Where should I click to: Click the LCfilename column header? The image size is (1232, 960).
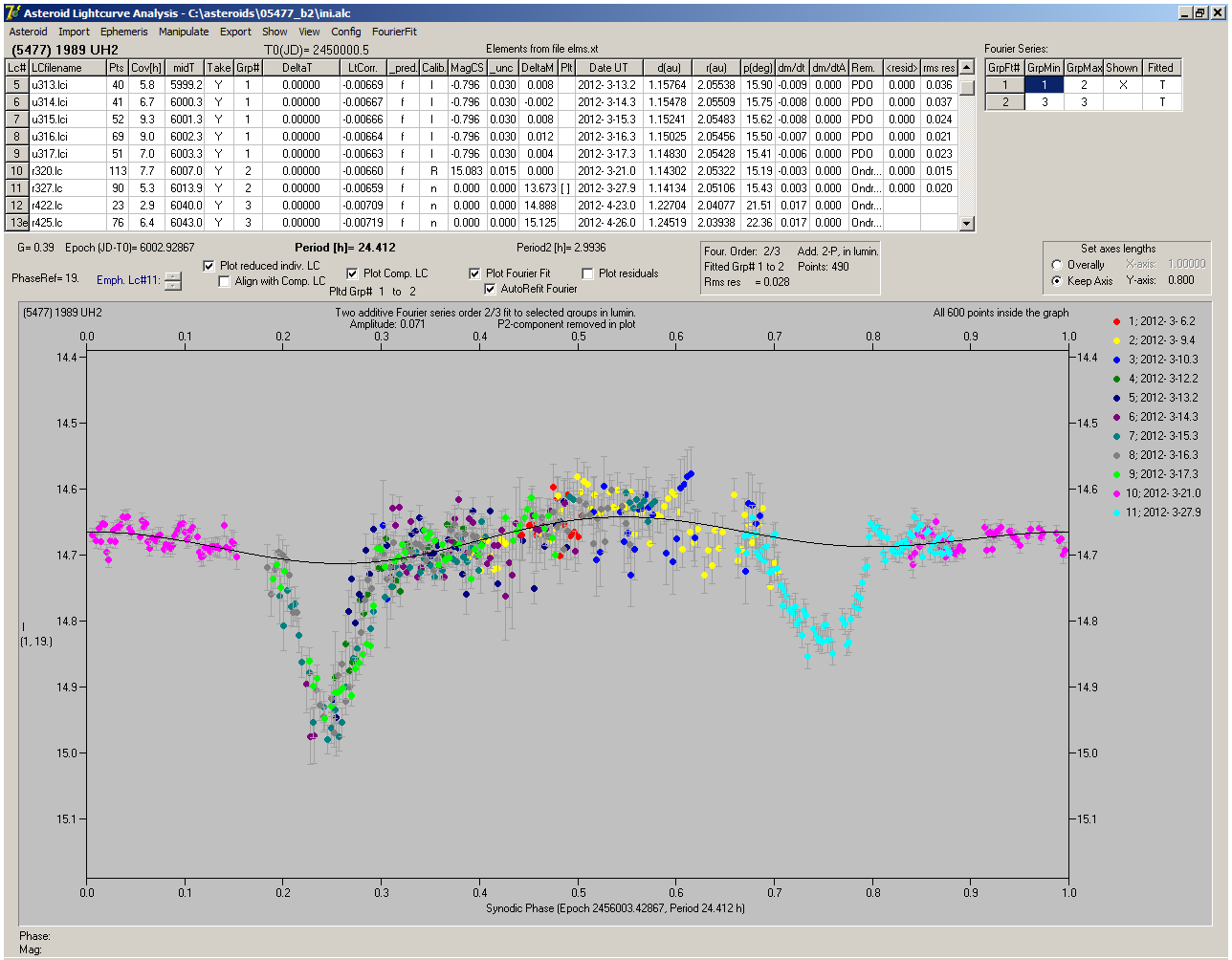click(67, 68)
